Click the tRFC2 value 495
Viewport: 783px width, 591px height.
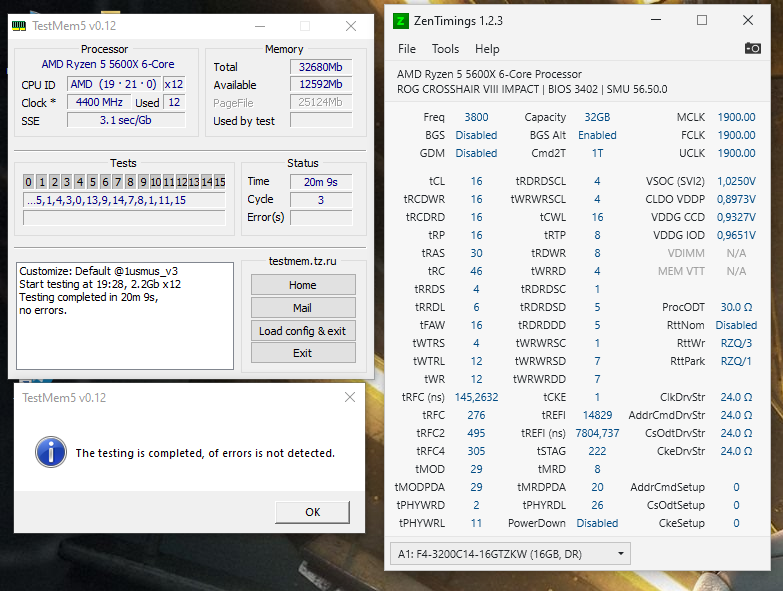point(476,433)
